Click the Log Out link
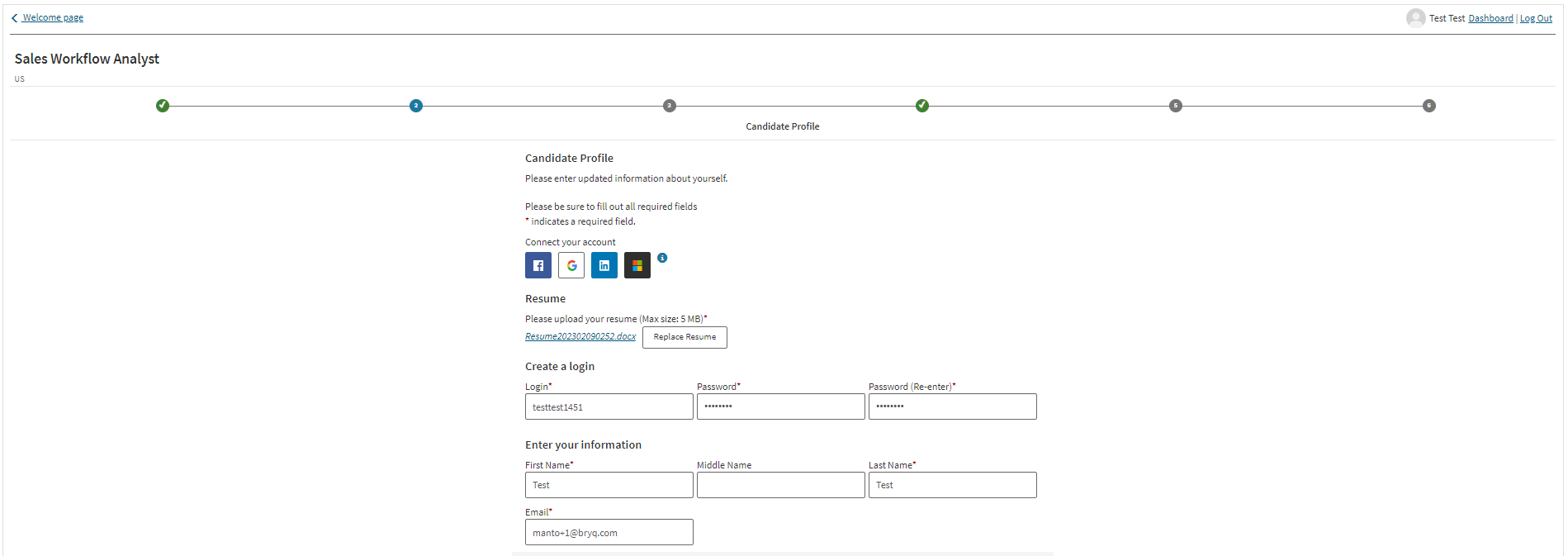Viewport: 1568px width, 556px height. [x=1536, y=18]
